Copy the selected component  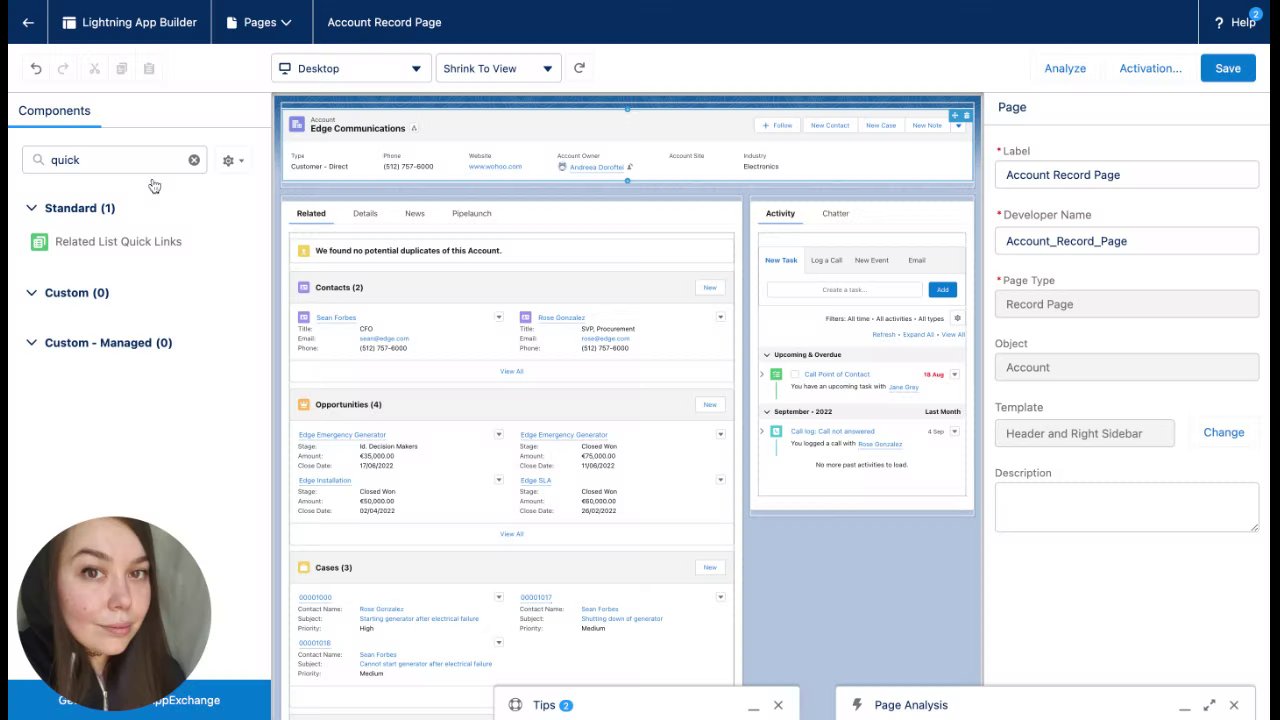[x=121, y=68]
